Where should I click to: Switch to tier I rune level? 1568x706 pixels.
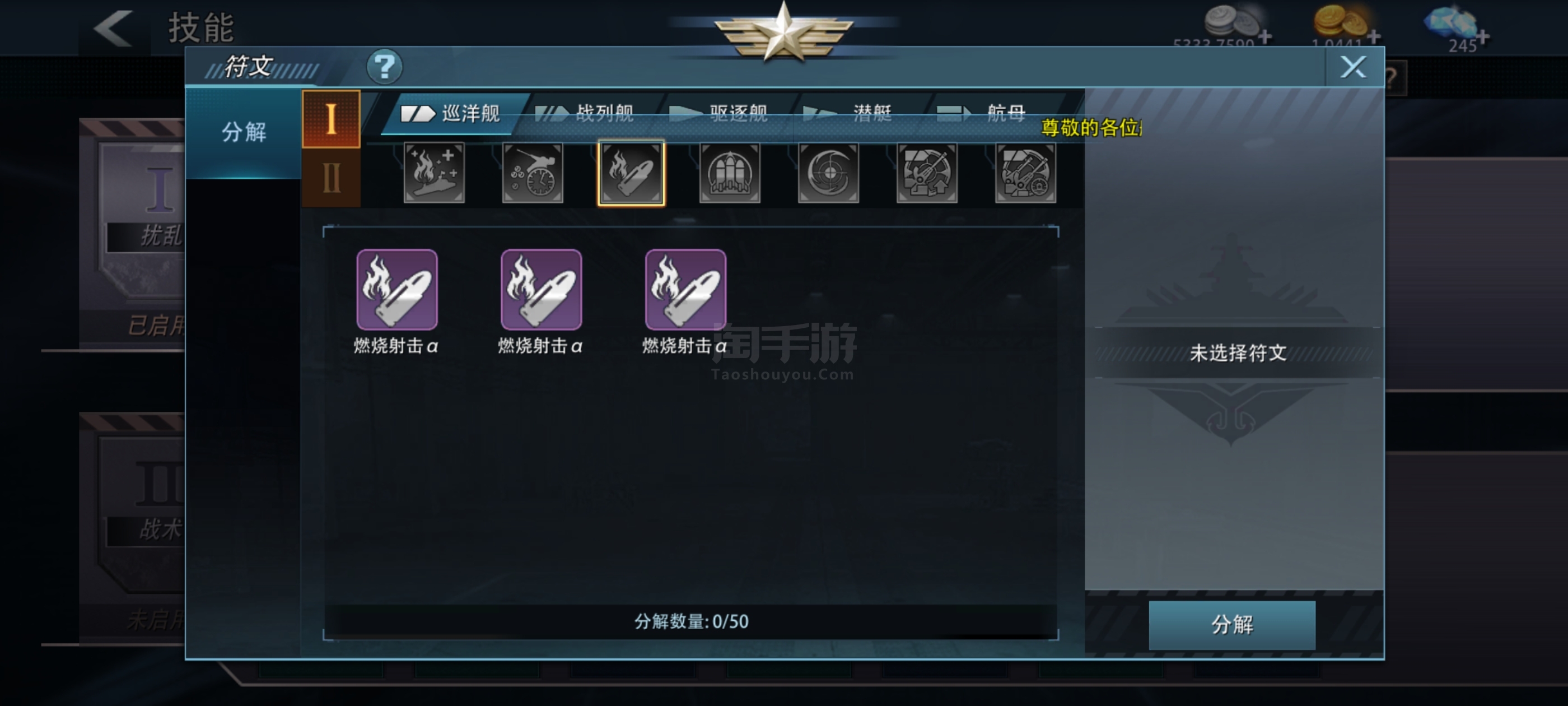331,119
